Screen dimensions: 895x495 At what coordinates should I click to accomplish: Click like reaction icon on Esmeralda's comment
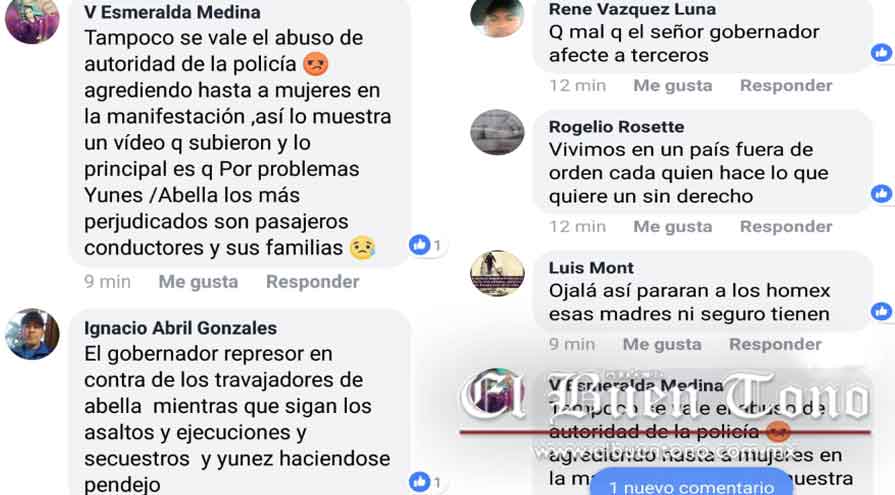click(420, 245)
